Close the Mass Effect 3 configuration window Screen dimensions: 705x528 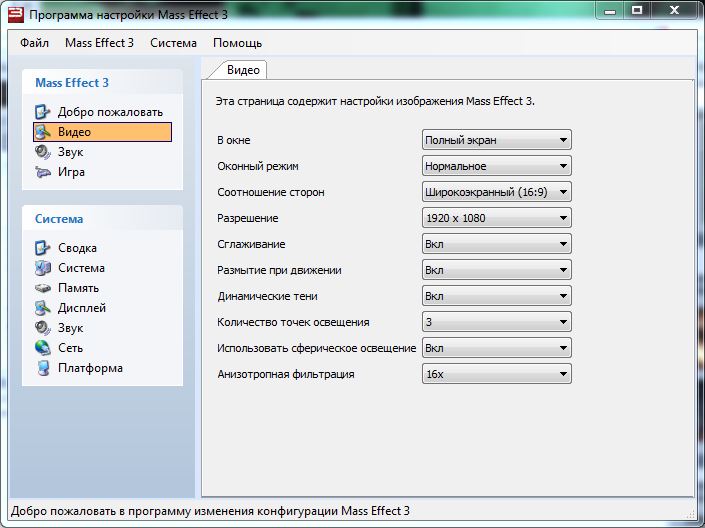(x=674, y=11)
